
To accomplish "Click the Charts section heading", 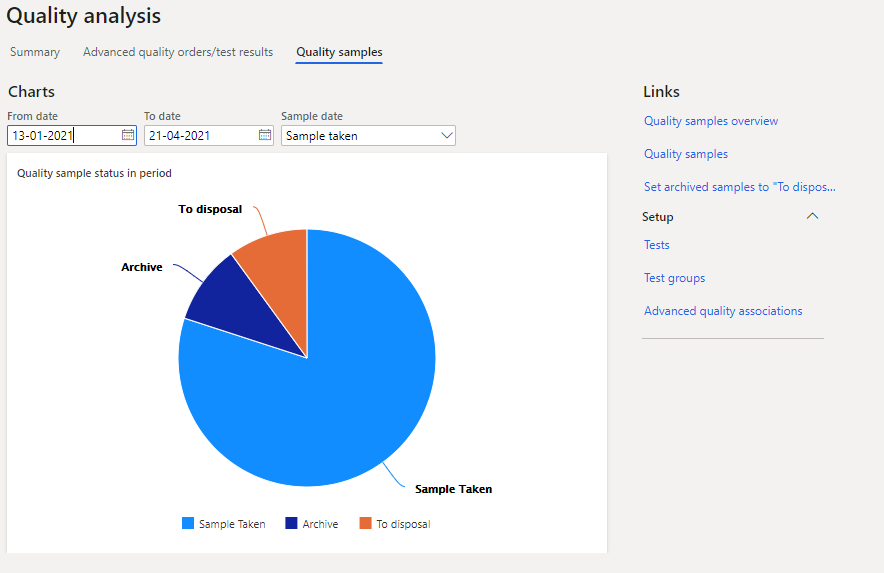I will point(32,91).
